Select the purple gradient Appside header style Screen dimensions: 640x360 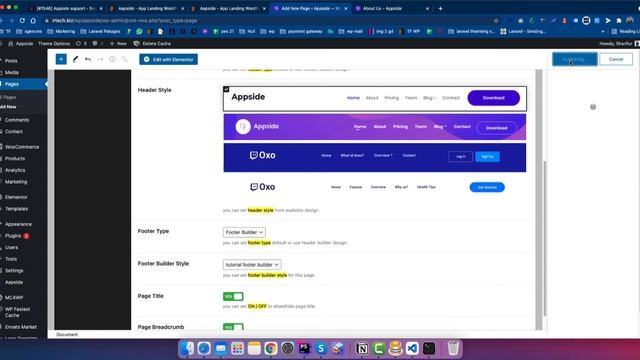pos(375,127)
